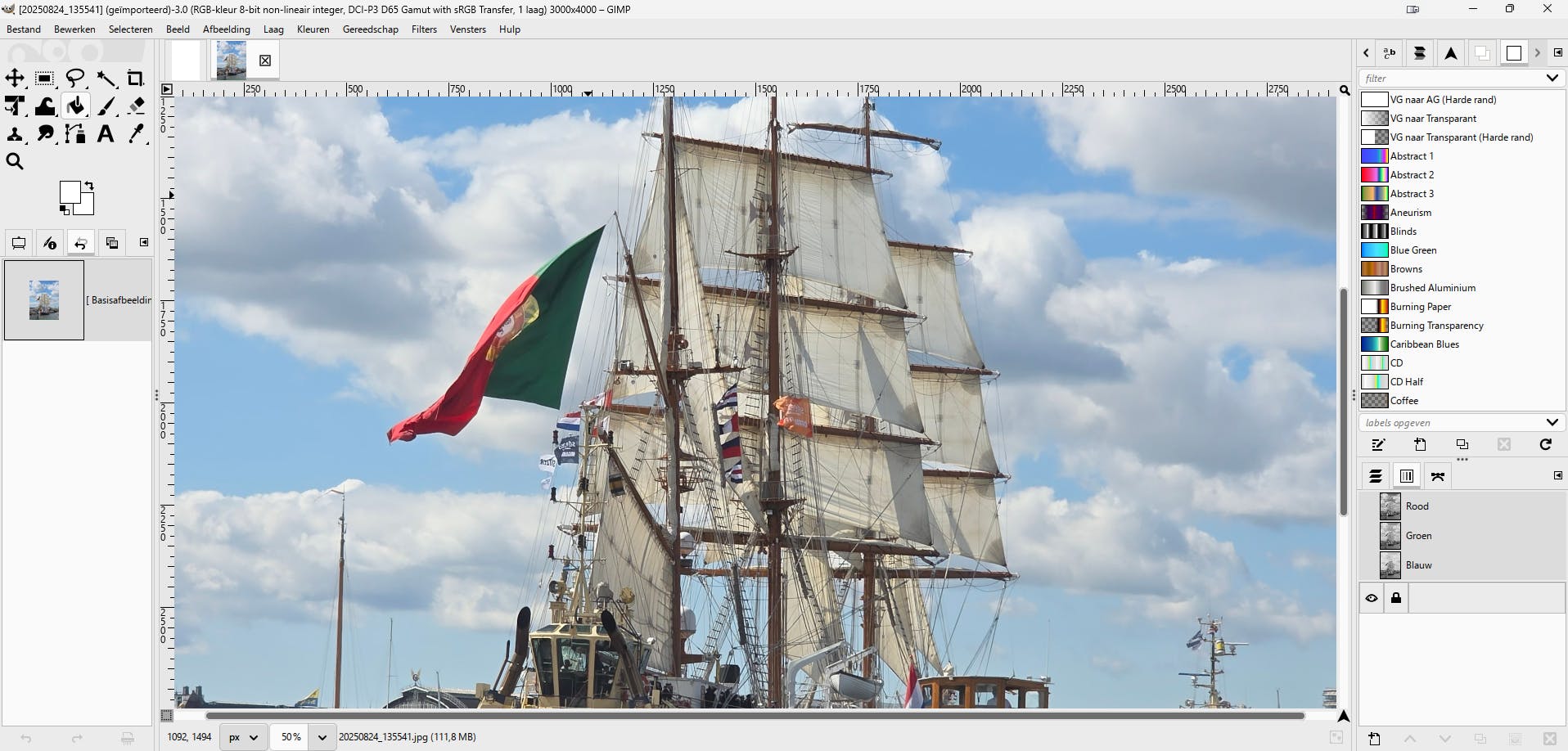Select the Paintbrush tool
The width and height of the screenshot is (1568, 751).
pos(106,106)
